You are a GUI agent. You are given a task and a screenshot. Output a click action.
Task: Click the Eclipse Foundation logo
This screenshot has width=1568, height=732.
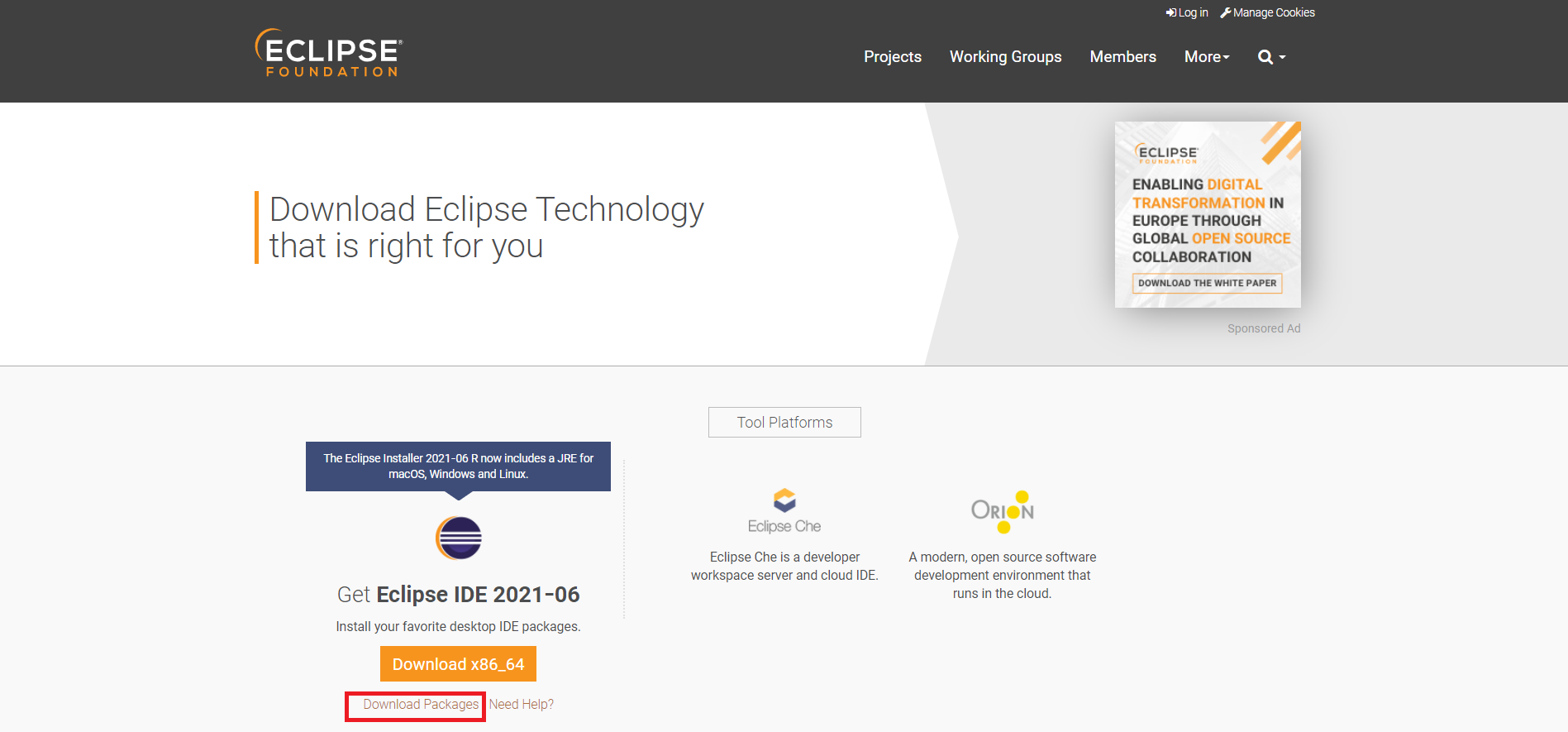click(329, 53)
